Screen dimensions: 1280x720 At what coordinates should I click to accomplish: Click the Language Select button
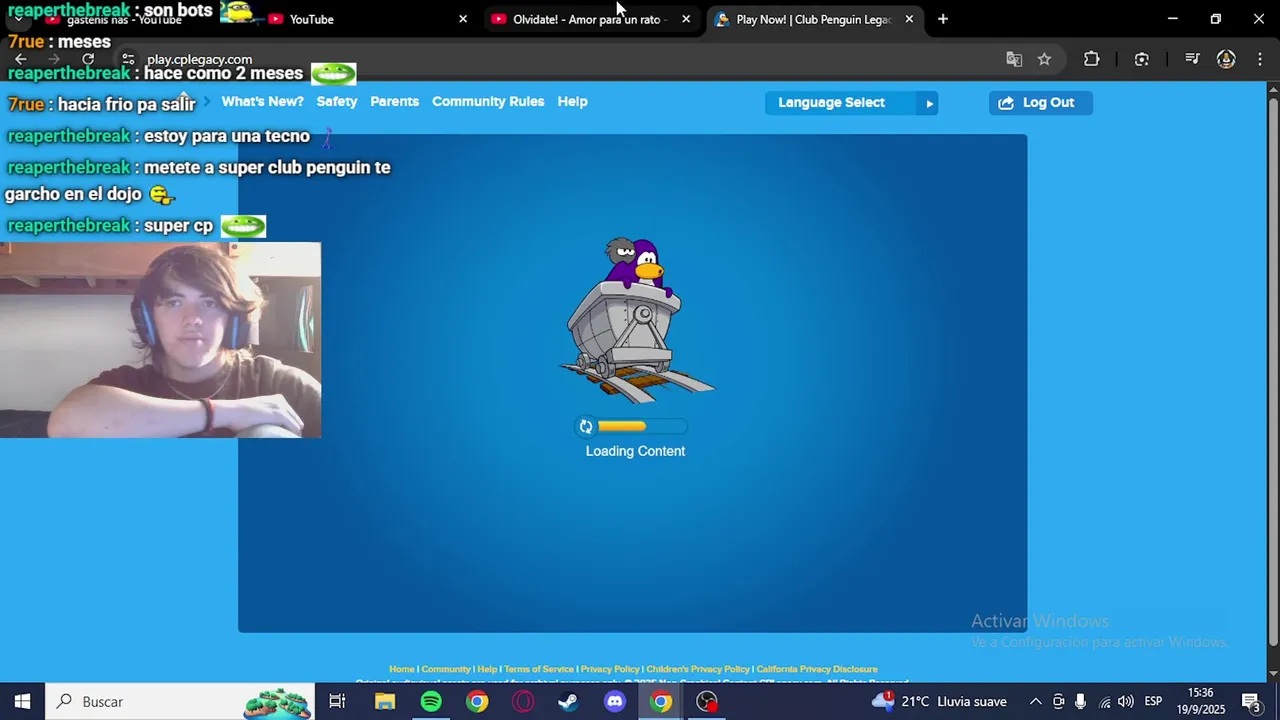(851, 103)
